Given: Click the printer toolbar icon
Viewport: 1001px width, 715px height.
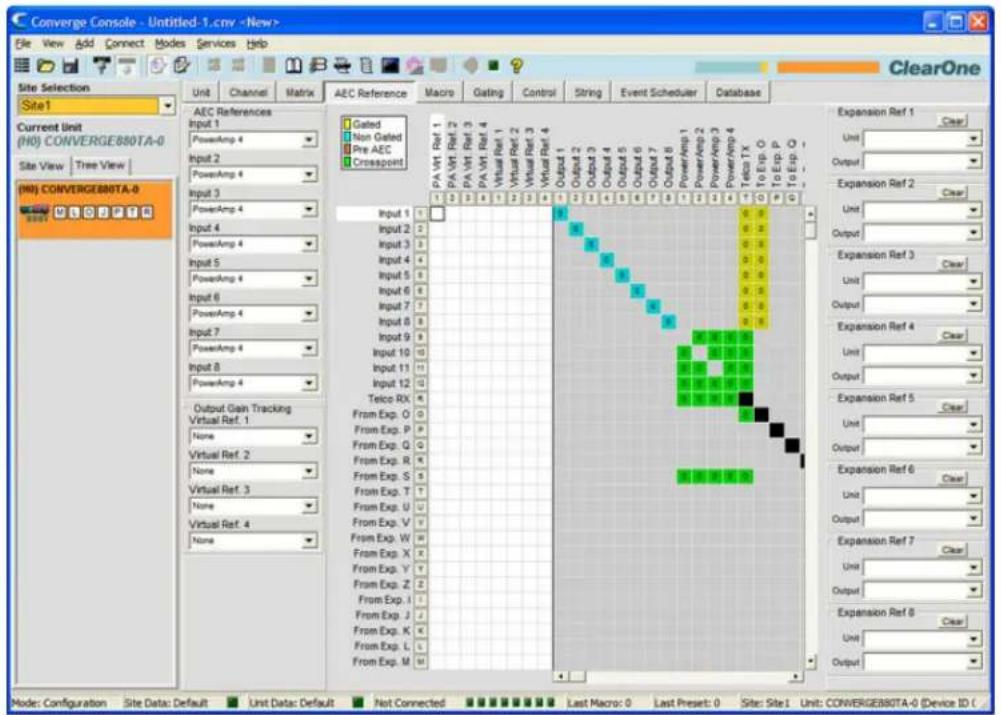Looking at the screenshot, I should pos(343,65).
